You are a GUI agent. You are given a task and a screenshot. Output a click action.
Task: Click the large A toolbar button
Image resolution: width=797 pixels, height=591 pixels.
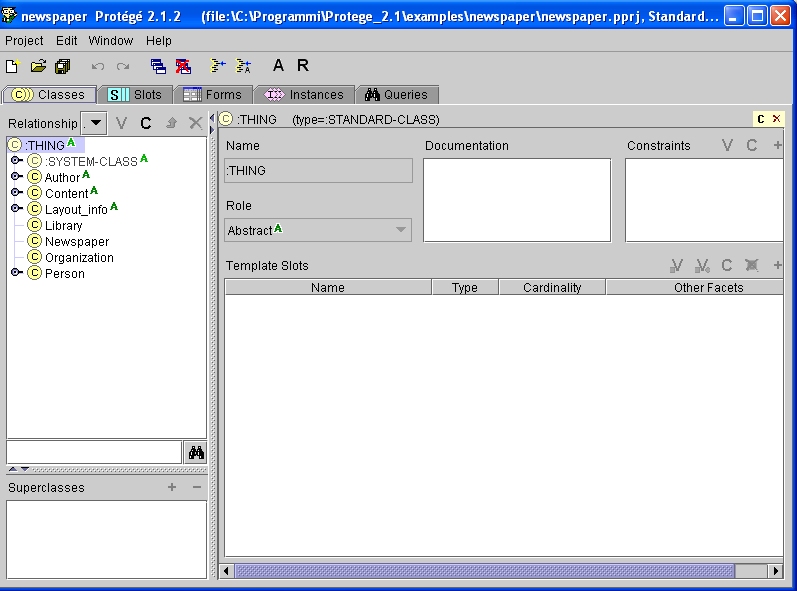278,66
